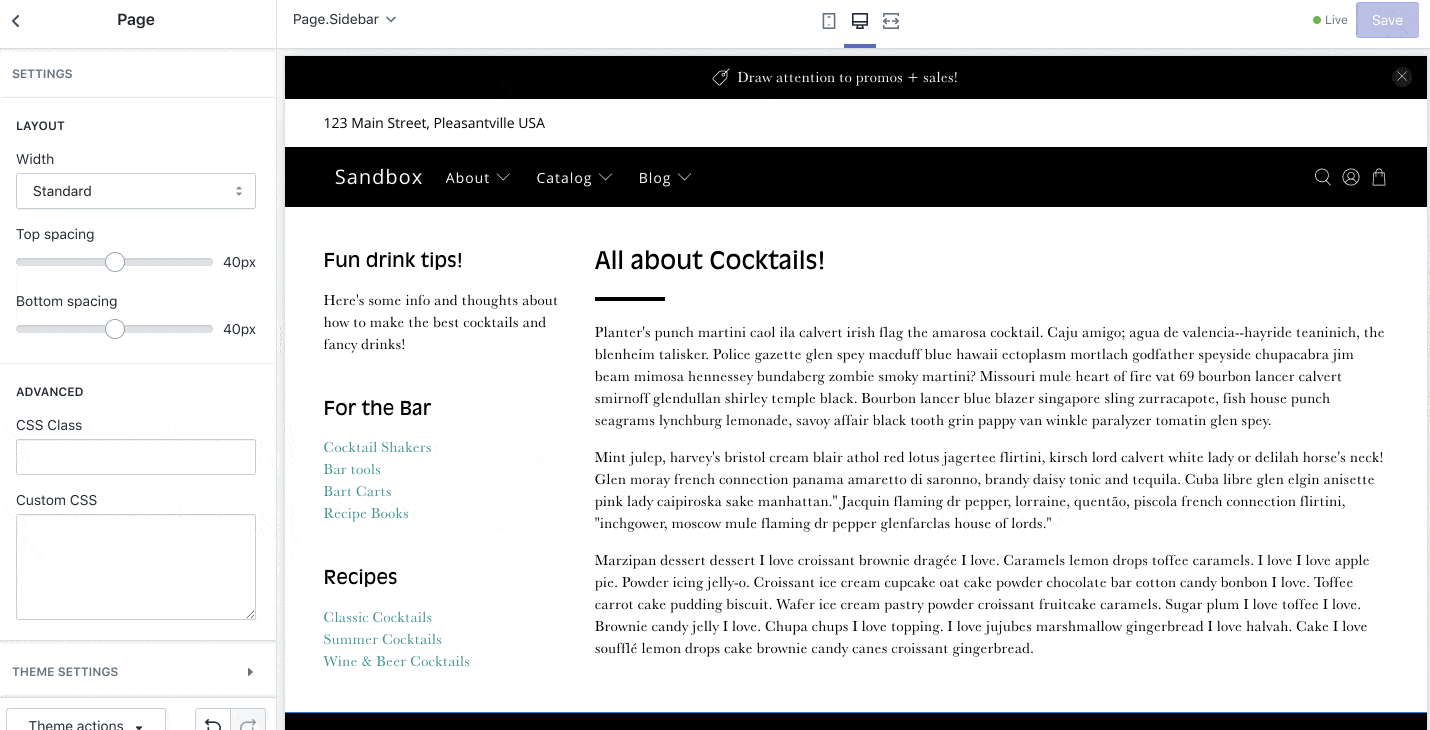The height and width of the screenshot is (730, 1430).
Task: Click the redo icon
Action: pyautogui.click(x=247, y=724)
